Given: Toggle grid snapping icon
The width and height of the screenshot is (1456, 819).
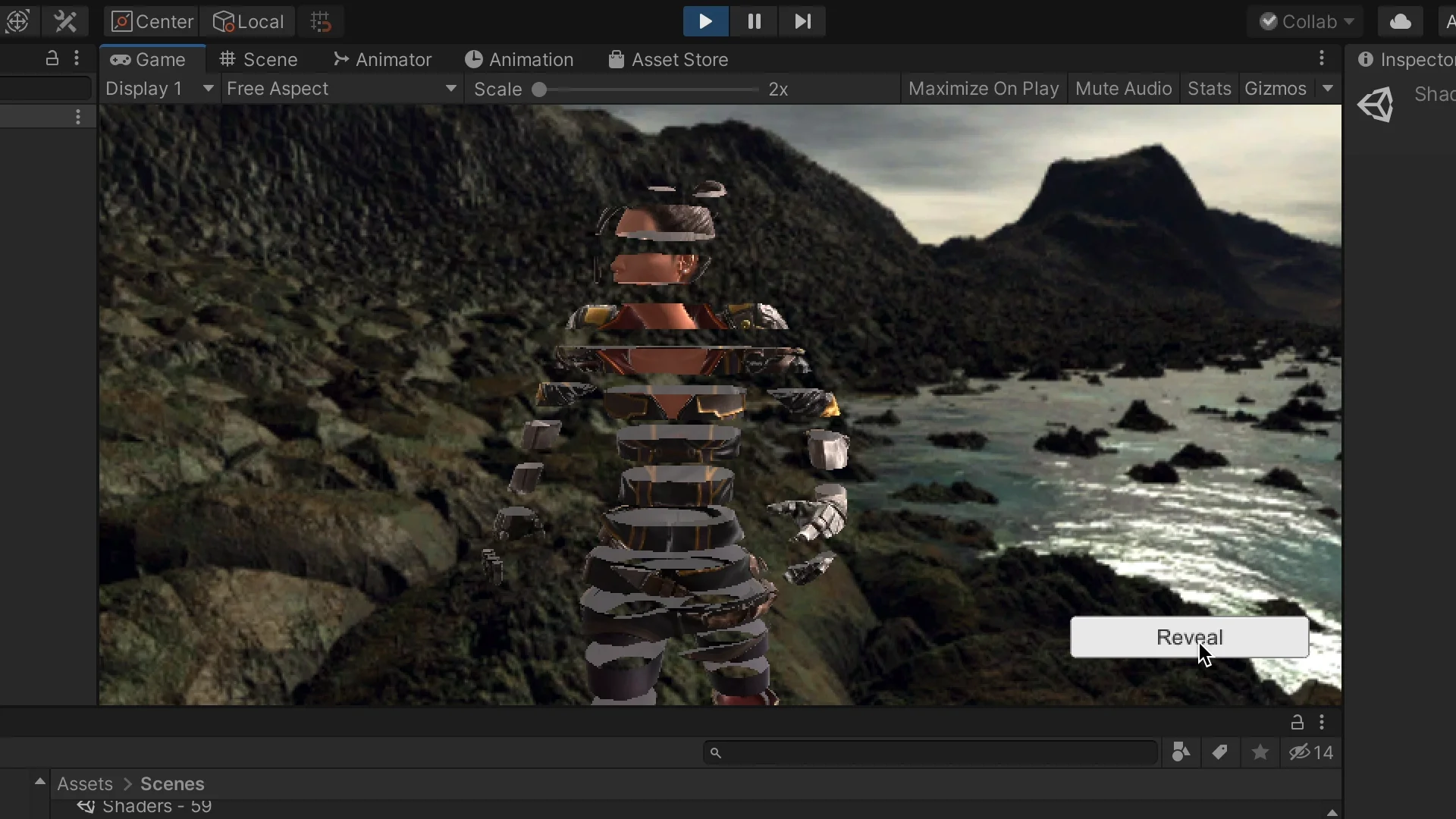Looking at the screenshot, I should point(321,22).
